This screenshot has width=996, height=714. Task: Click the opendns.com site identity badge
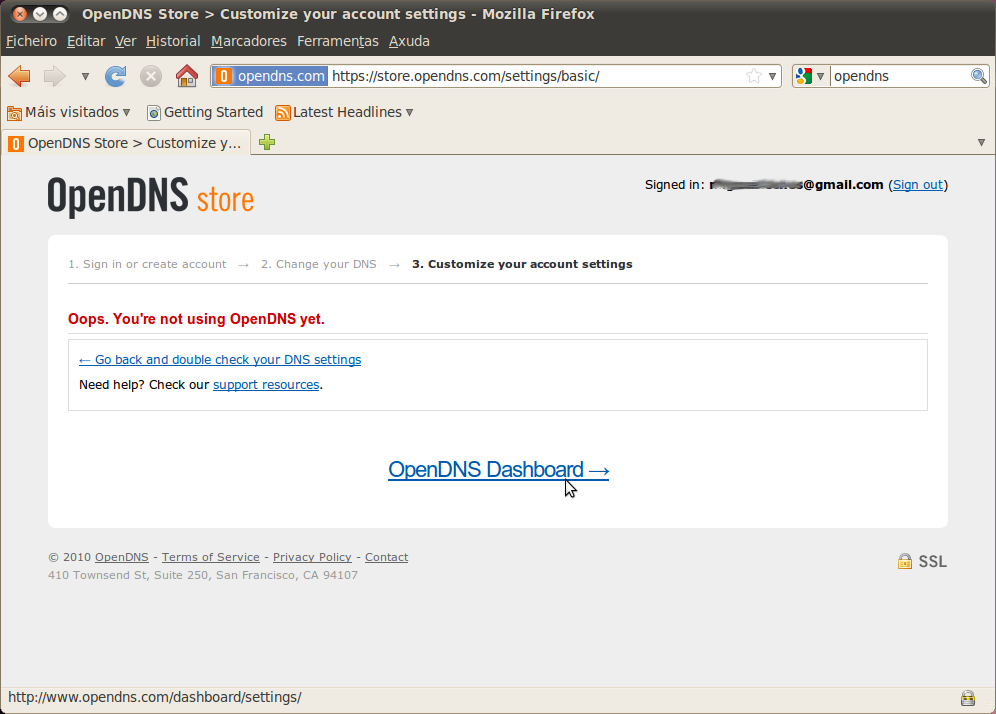click(x=270, y=76)
